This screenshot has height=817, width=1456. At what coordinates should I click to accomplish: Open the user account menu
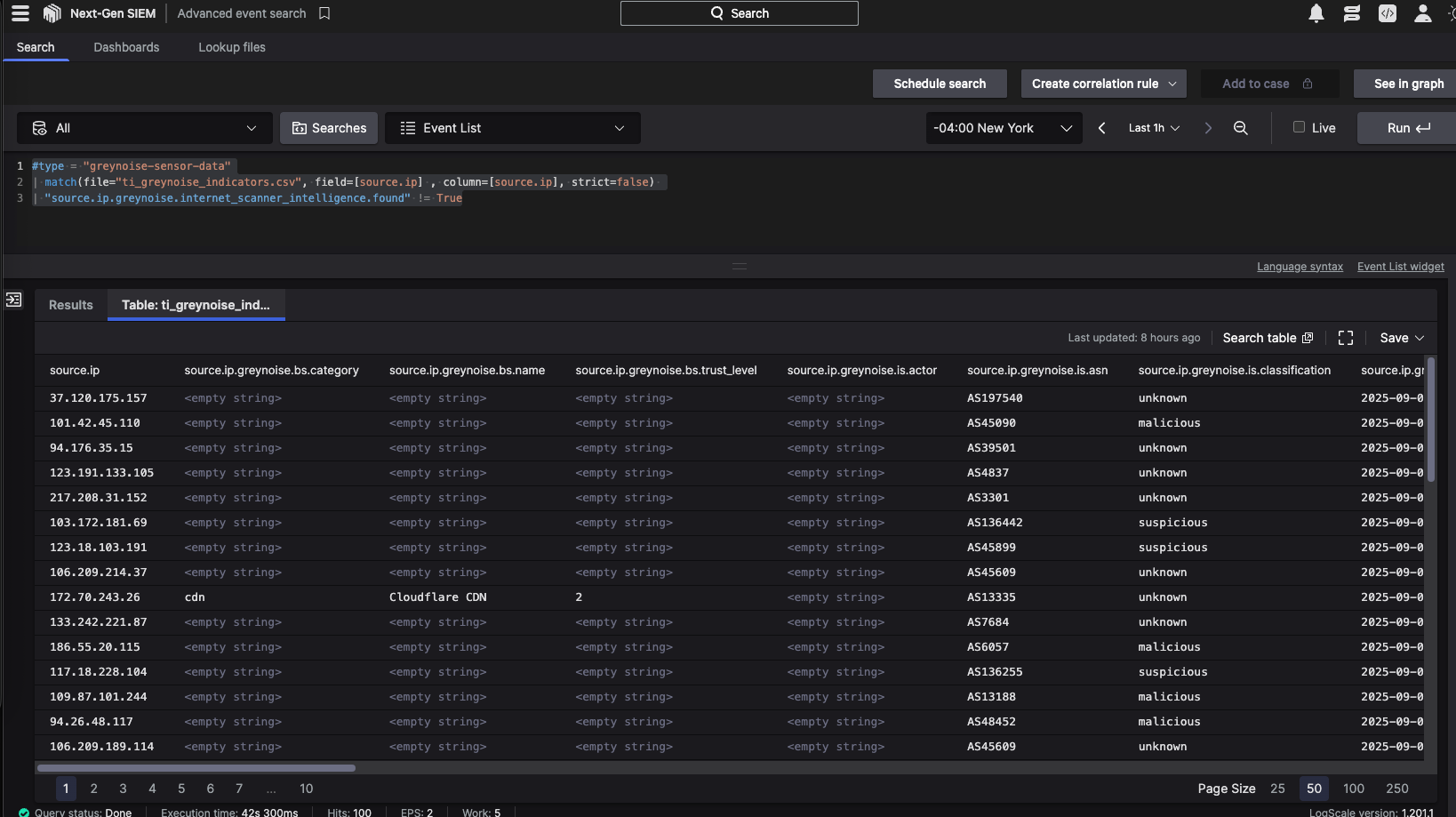(1423, 13)
